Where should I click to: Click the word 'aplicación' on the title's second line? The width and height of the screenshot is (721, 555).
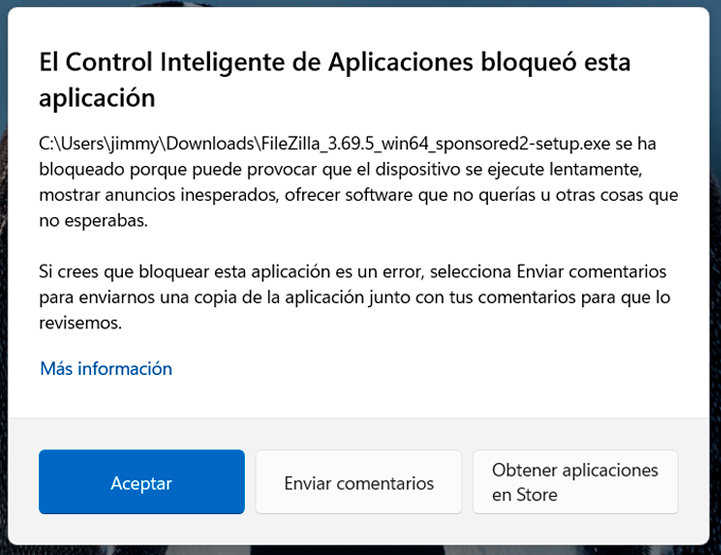(x=97, y=98)
